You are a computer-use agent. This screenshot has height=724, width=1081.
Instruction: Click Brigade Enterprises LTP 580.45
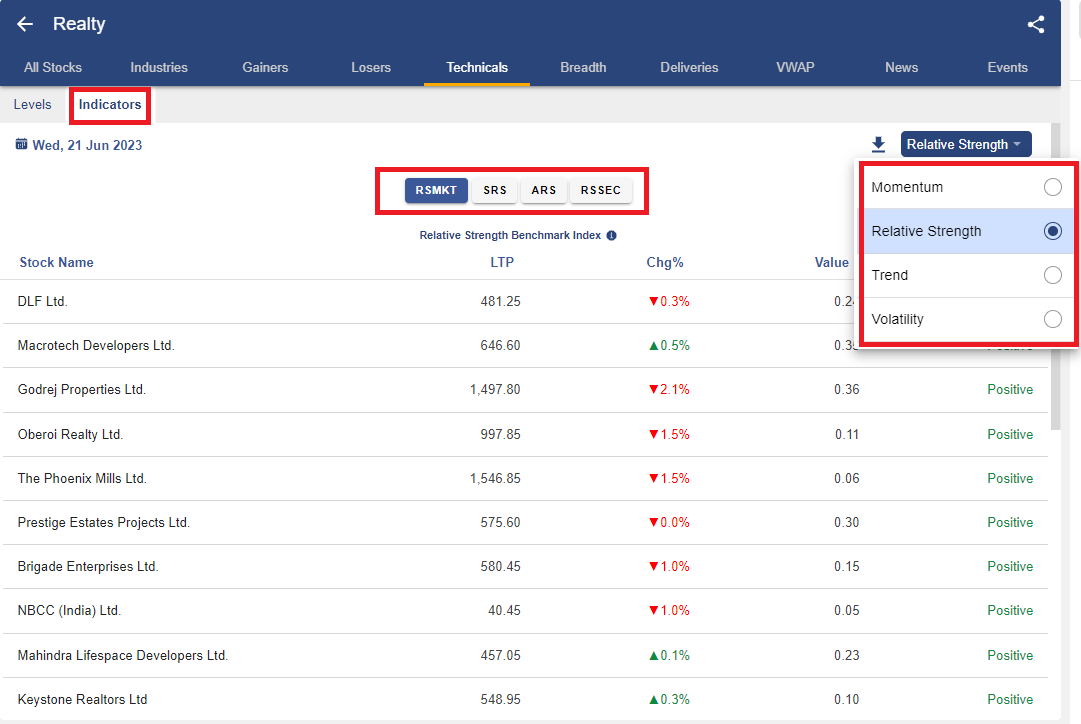point(501,567)
